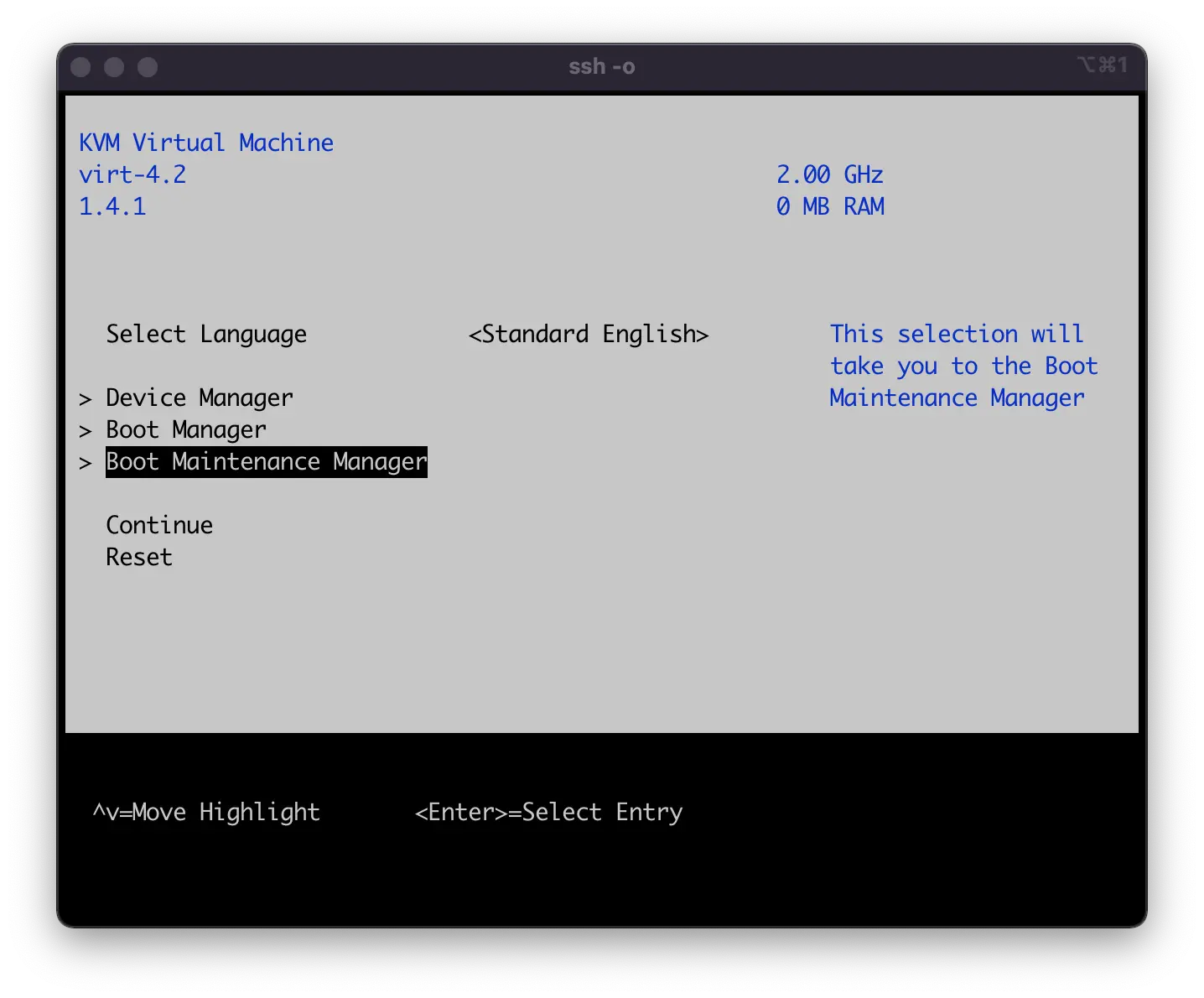Minimize the ssh terminal window
Screen dimensions: 1204x998
click(114, 67)
